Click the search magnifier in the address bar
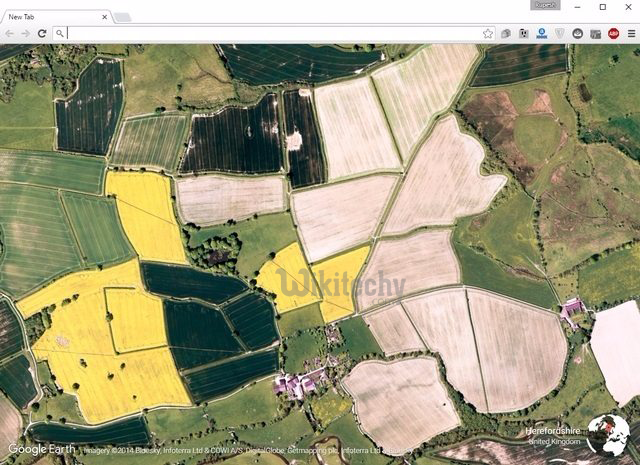 pos(61,33)
